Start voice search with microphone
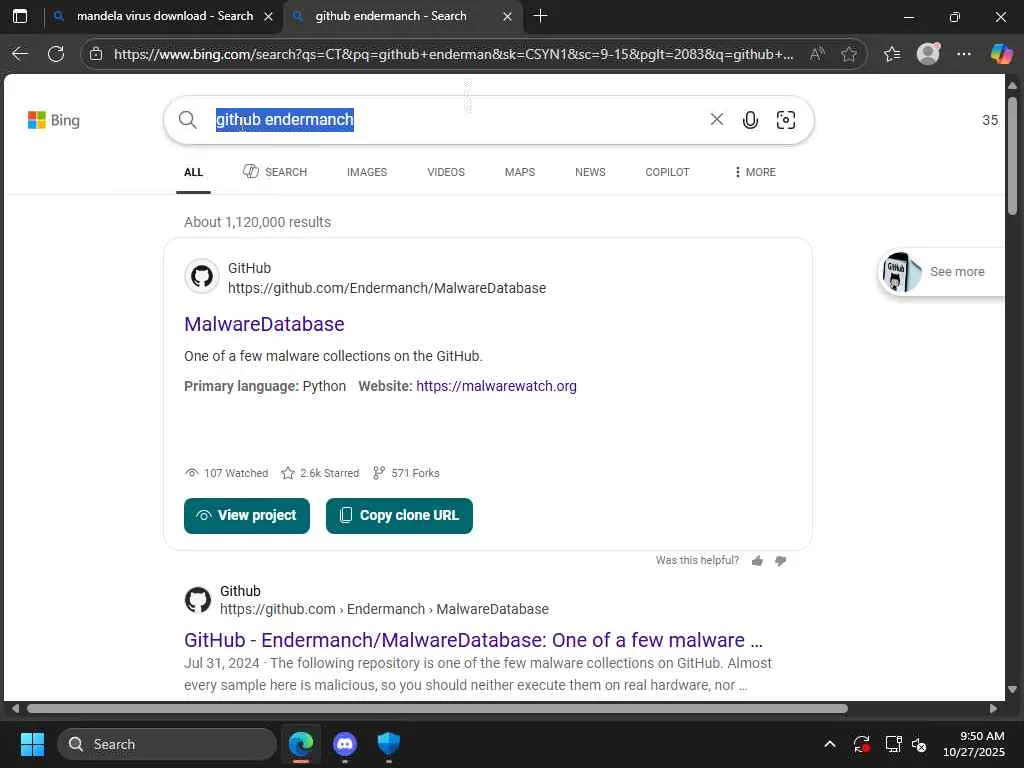This screenshot has width=1024, height=768. tap(750, 120)
